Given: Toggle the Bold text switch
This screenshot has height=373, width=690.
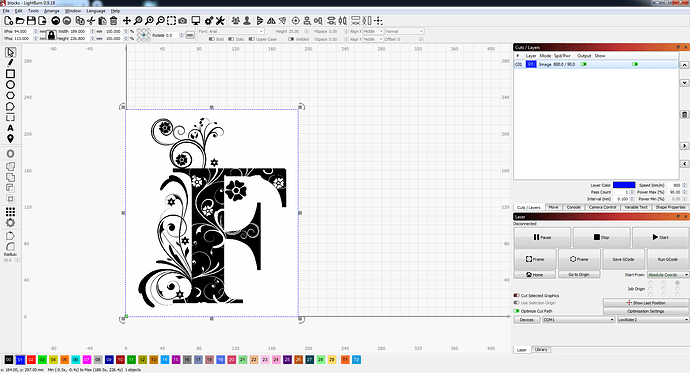Looking at the screenshot, I should pyautogui.click(x=212, y=39).
